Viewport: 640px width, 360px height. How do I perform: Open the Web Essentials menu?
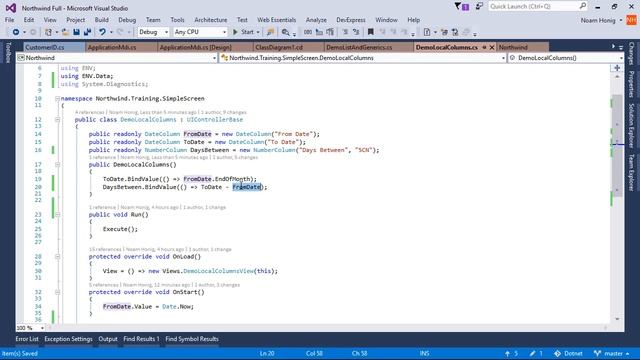[x=276, y=20]
